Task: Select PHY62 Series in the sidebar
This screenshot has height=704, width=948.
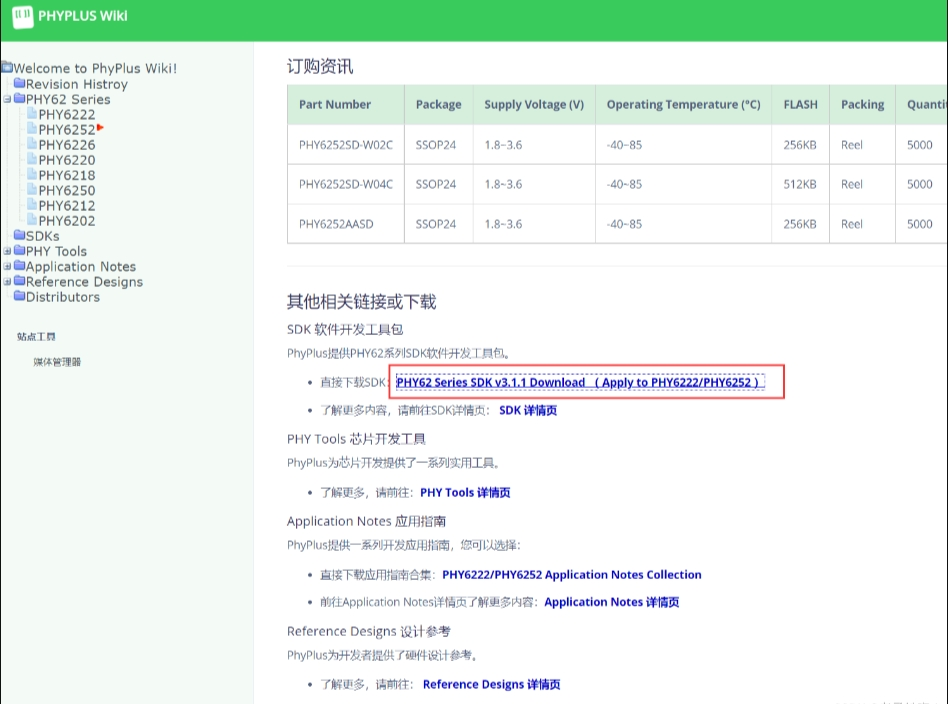Action: pos(68,99)
